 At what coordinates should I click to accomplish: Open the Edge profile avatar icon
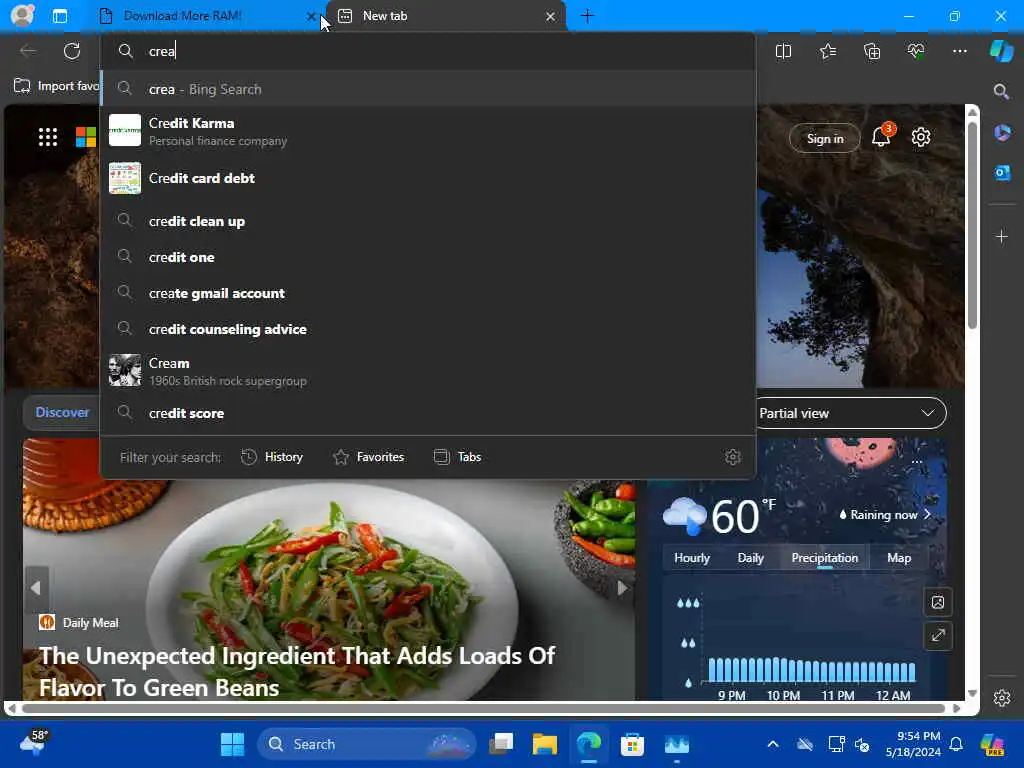point(22,15)
